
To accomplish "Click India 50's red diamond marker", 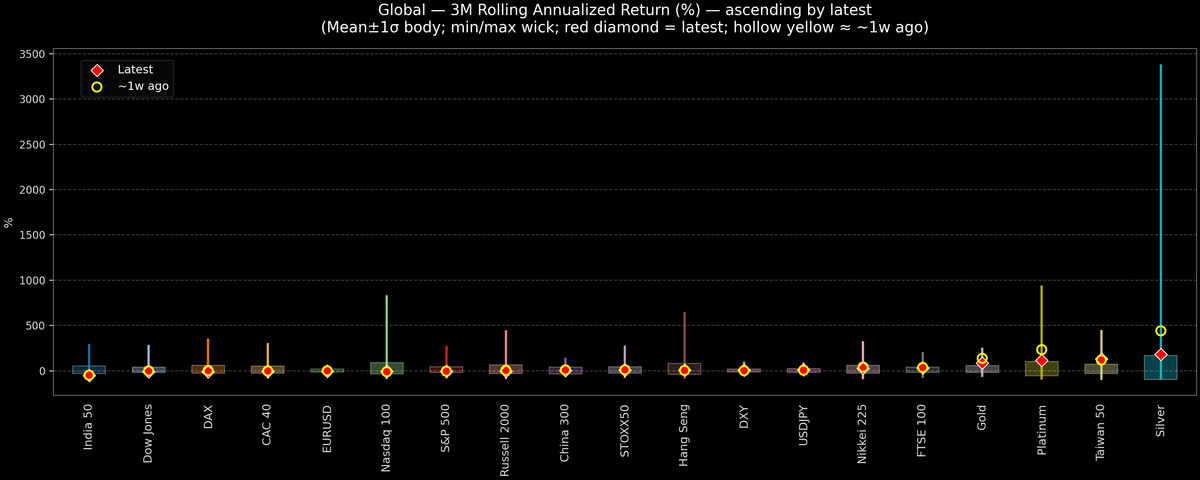I will 89,376.
